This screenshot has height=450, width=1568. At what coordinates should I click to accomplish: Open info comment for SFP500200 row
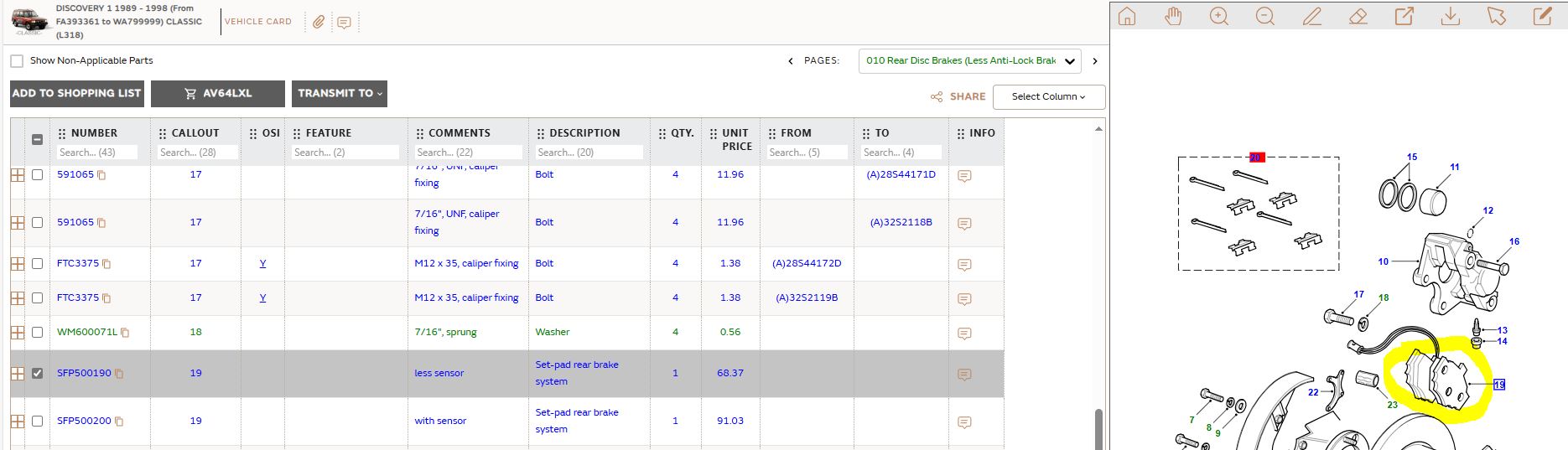tap(964, 422)
